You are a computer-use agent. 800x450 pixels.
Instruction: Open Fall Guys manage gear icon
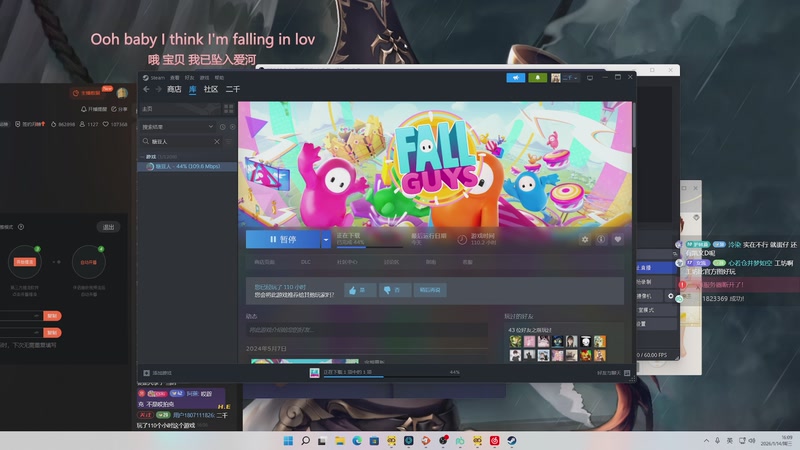click(x=585, y=239)
